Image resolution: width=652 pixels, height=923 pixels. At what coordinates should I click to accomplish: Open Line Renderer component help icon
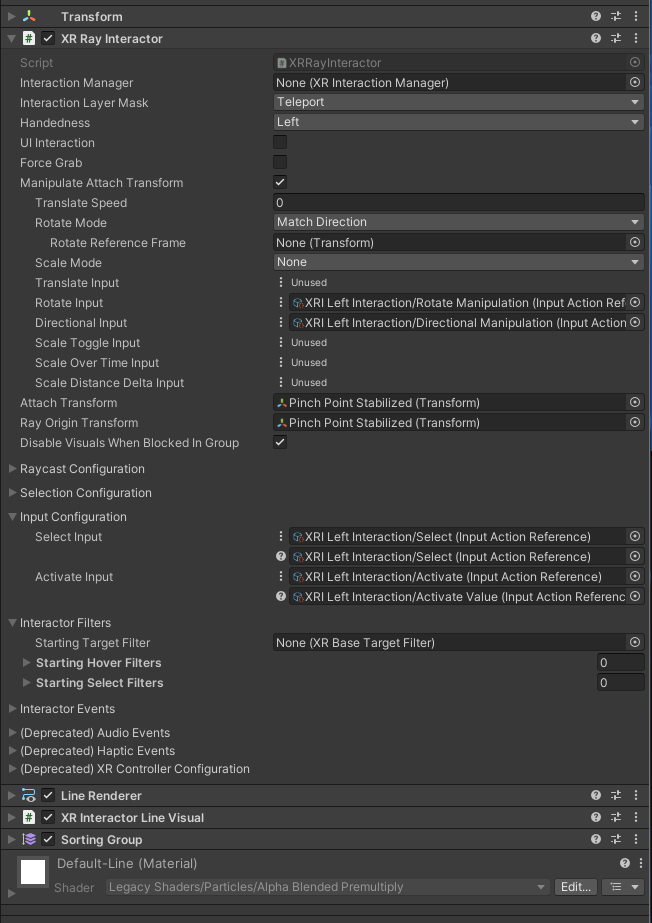pyautogui.click(x=596, y=796)
